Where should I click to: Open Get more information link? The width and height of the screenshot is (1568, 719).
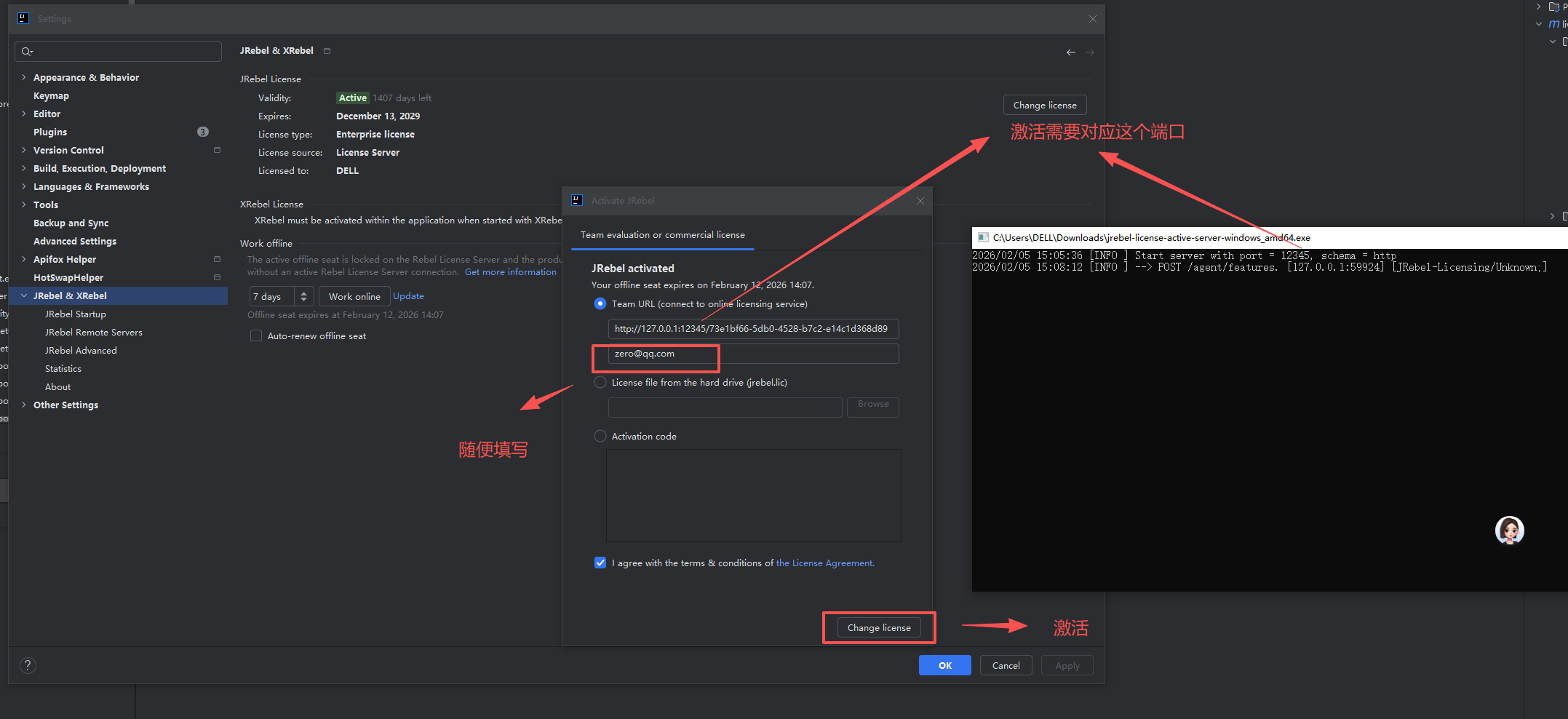coord(511,272)
